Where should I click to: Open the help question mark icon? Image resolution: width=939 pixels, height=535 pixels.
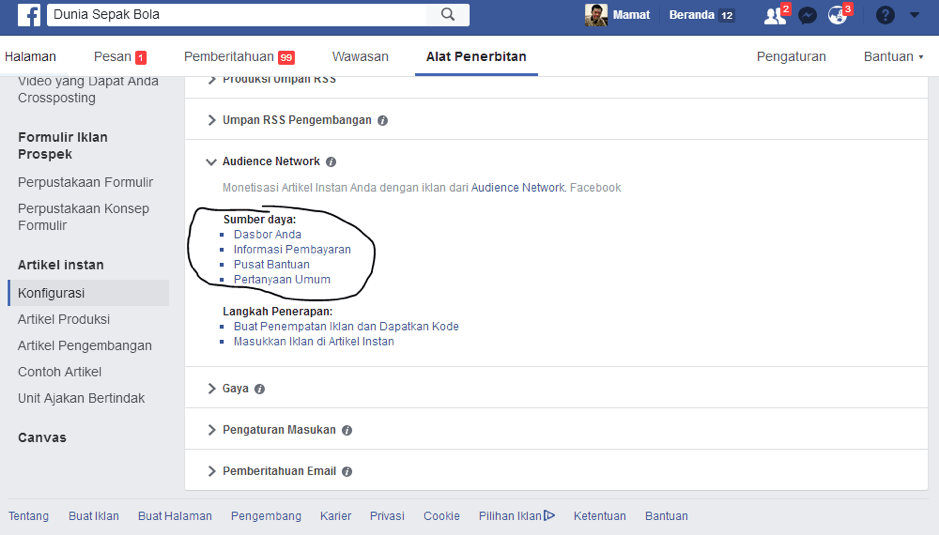(x=885, y=15)
